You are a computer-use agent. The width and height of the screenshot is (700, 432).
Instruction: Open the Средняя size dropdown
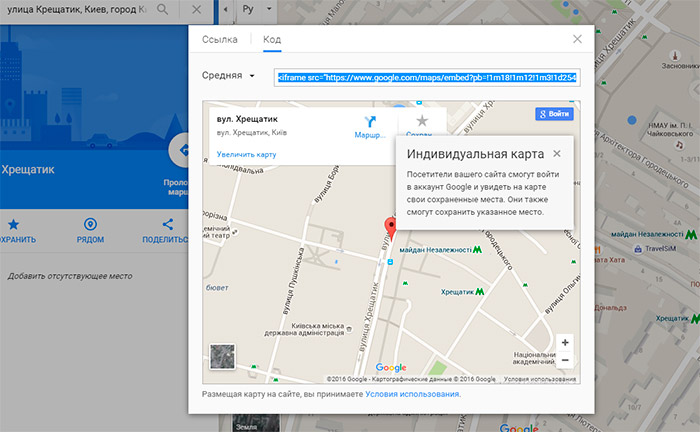click(230, 76)
